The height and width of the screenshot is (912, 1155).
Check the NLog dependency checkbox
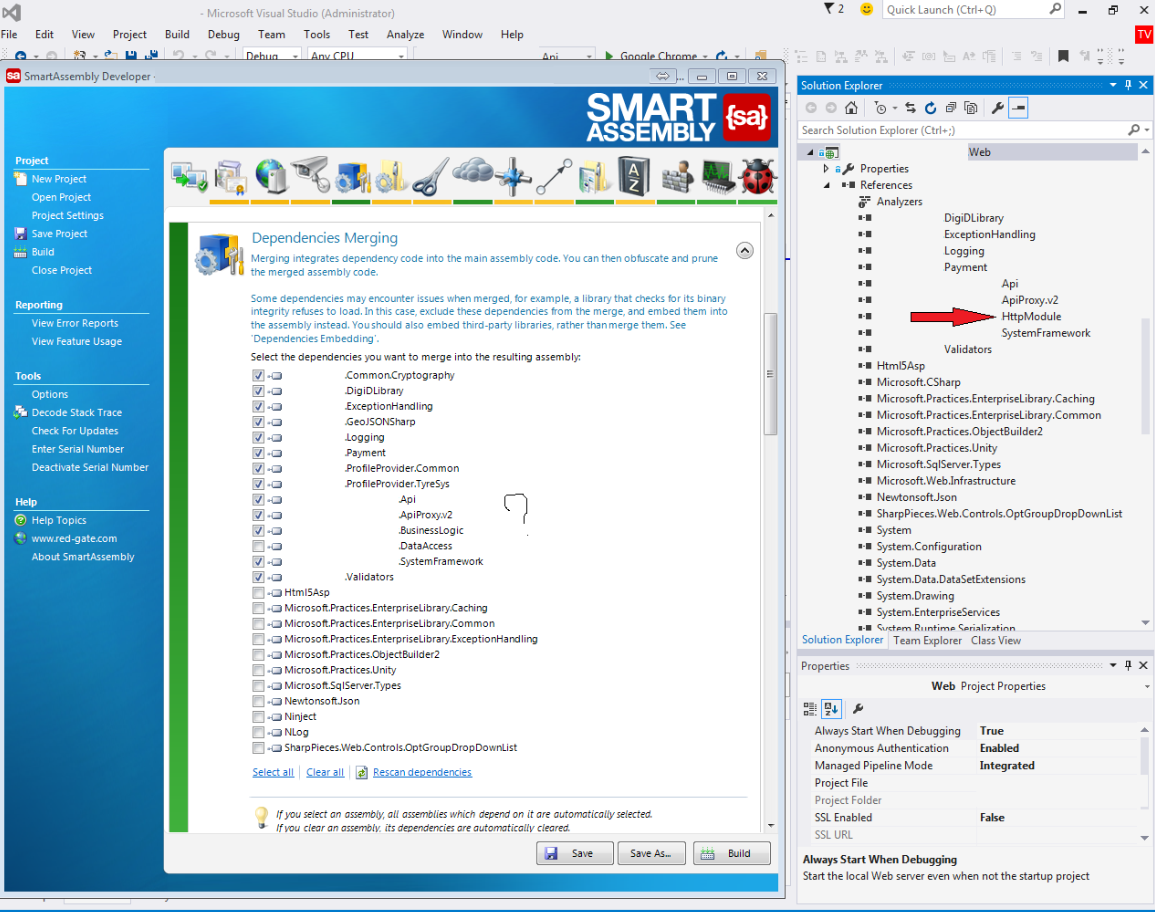(x=258, y=732)
